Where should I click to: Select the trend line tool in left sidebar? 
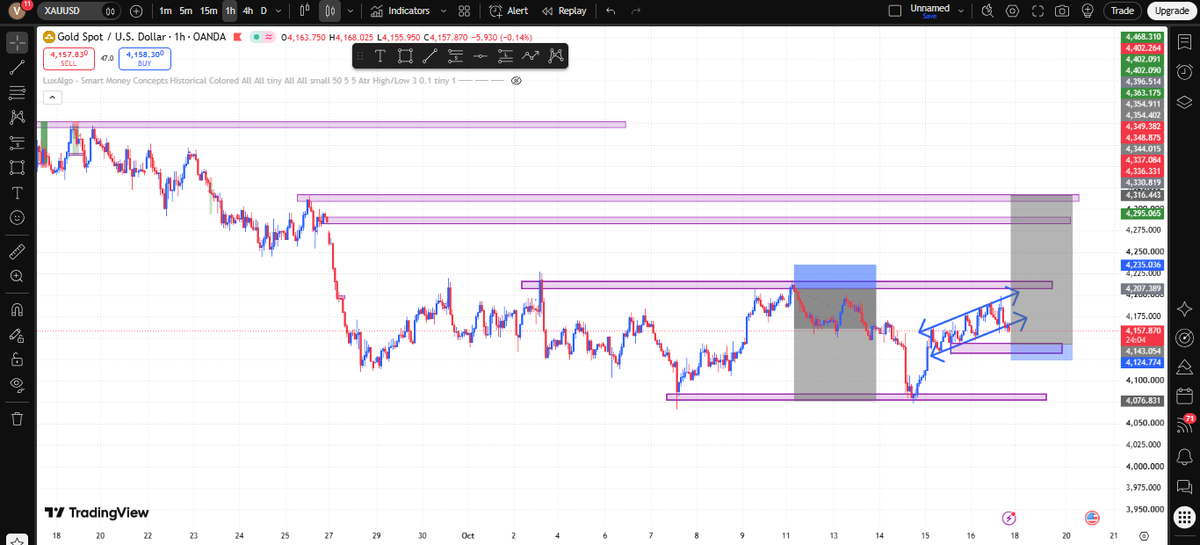pyautogui.click(x=17, y=68)
